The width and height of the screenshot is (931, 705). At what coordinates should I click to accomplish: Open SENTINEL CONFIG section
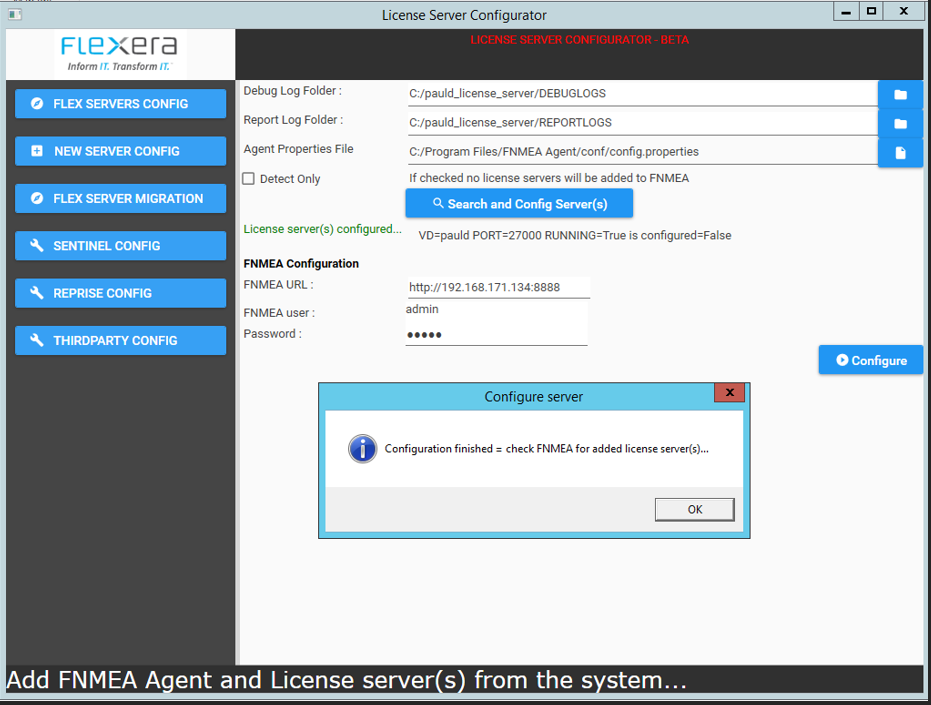[x=120, y=246]
